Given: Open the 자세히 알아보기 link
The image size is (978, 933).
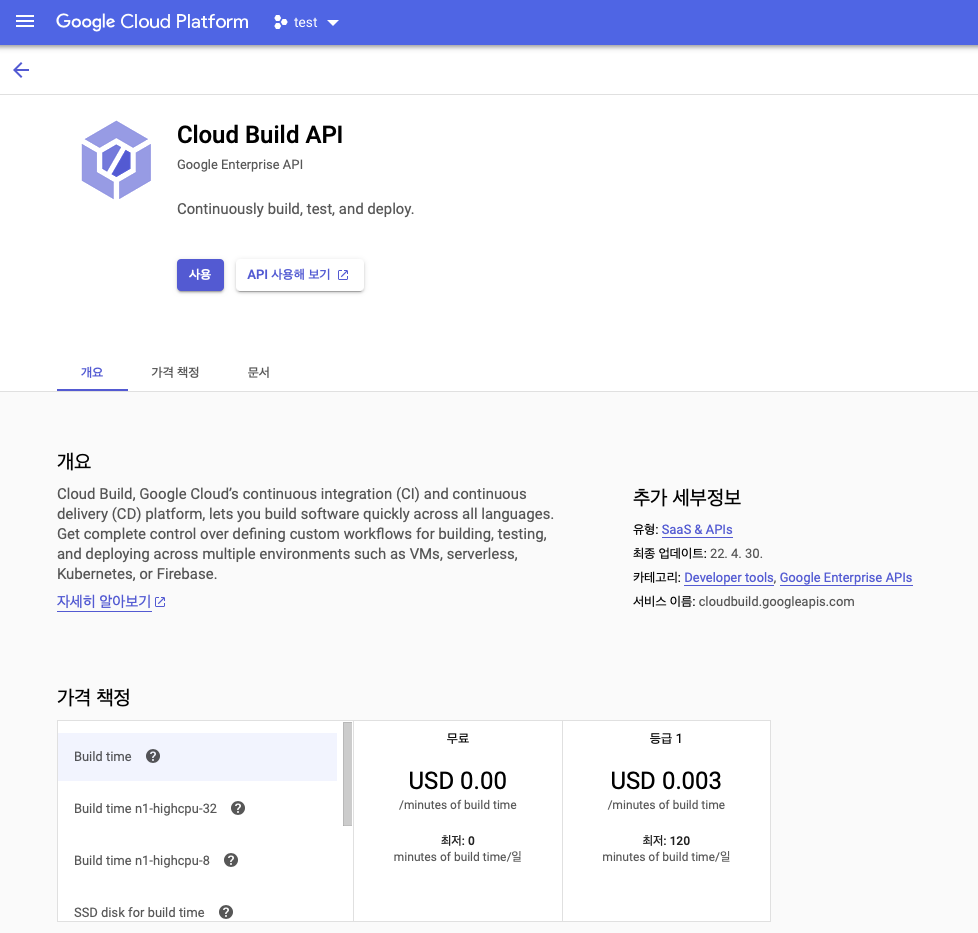Looking at the screenshot, I should click(104, 601).
